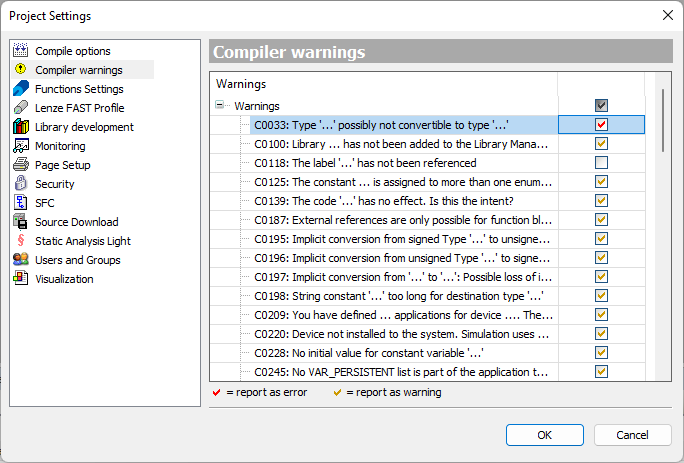The image size is (684, 463).
Task: Open Functions Settings page
Action: tap(79, 89)
